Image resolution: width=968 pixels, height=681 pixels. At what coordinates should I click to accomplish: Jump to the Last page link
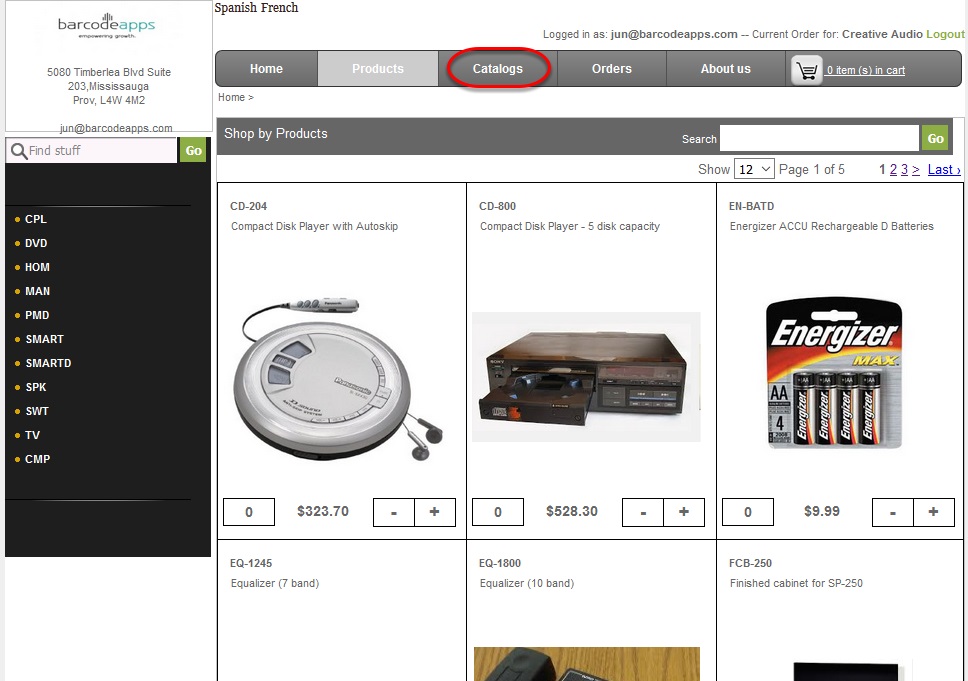(x=944, y=170)
